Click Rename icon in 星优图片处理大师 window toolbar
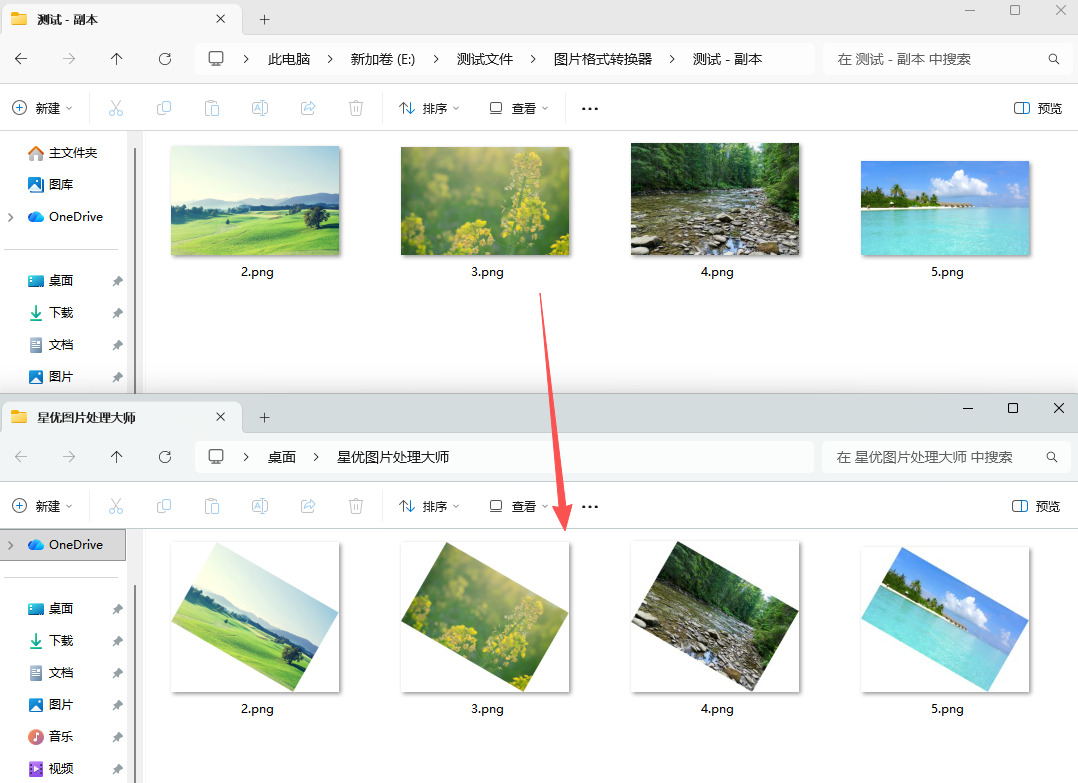The width and height of the screenshot is (1078, 783). [x=260, y=506]
